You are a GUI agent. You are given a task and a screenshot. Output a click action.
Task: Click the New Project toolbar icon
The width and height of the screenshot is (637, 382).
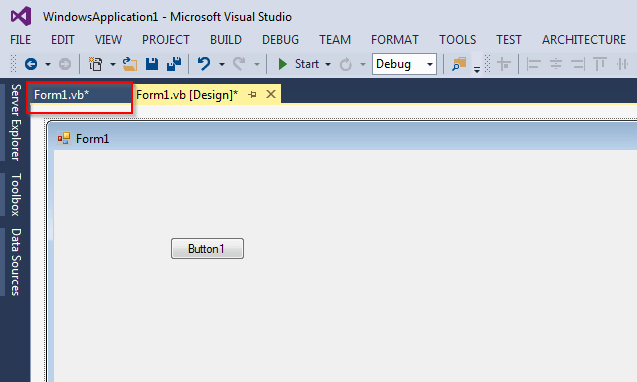pyautogui.click(x=96, y=64)
